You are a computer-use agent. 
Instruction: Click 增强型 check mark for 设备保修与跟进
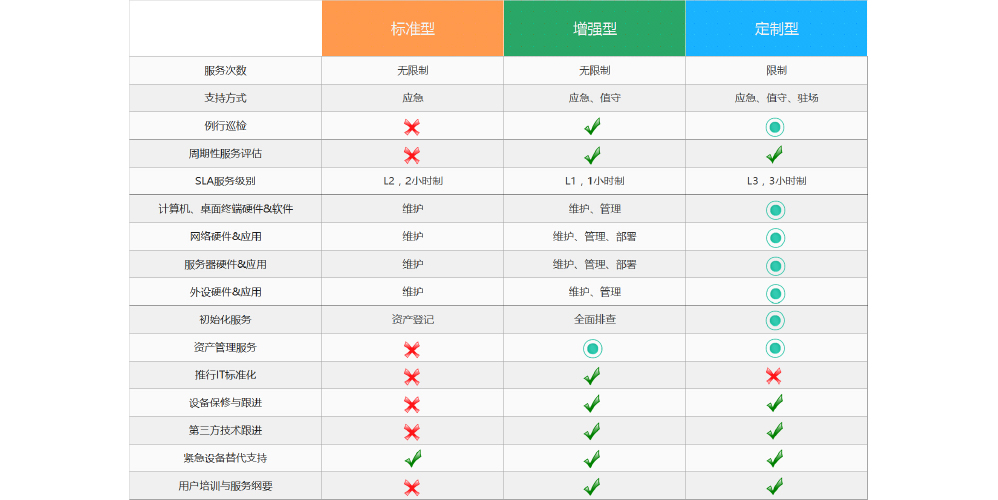(x=593, y=404)
